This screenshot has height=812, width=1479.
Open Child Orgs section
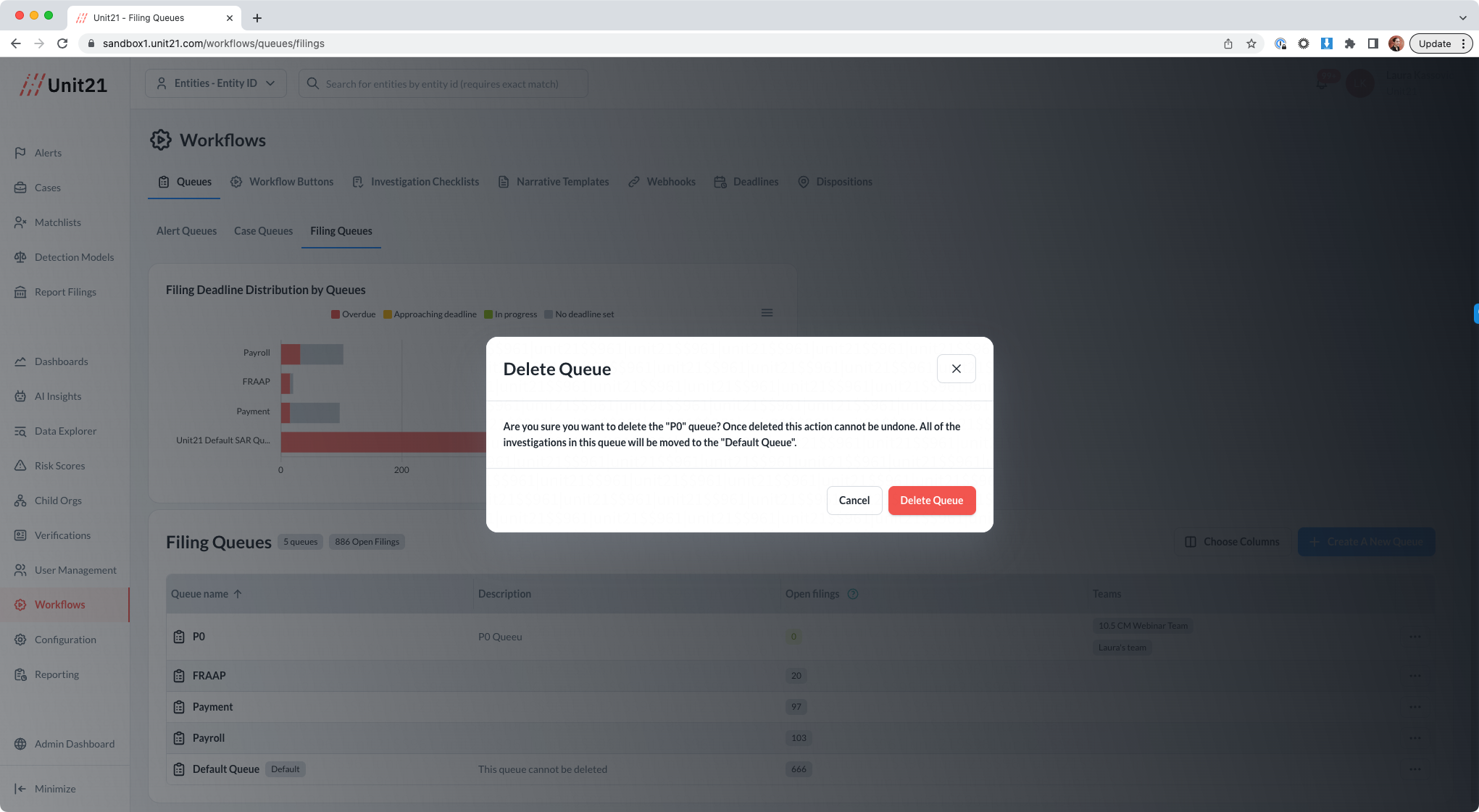(x=58, y=501)
